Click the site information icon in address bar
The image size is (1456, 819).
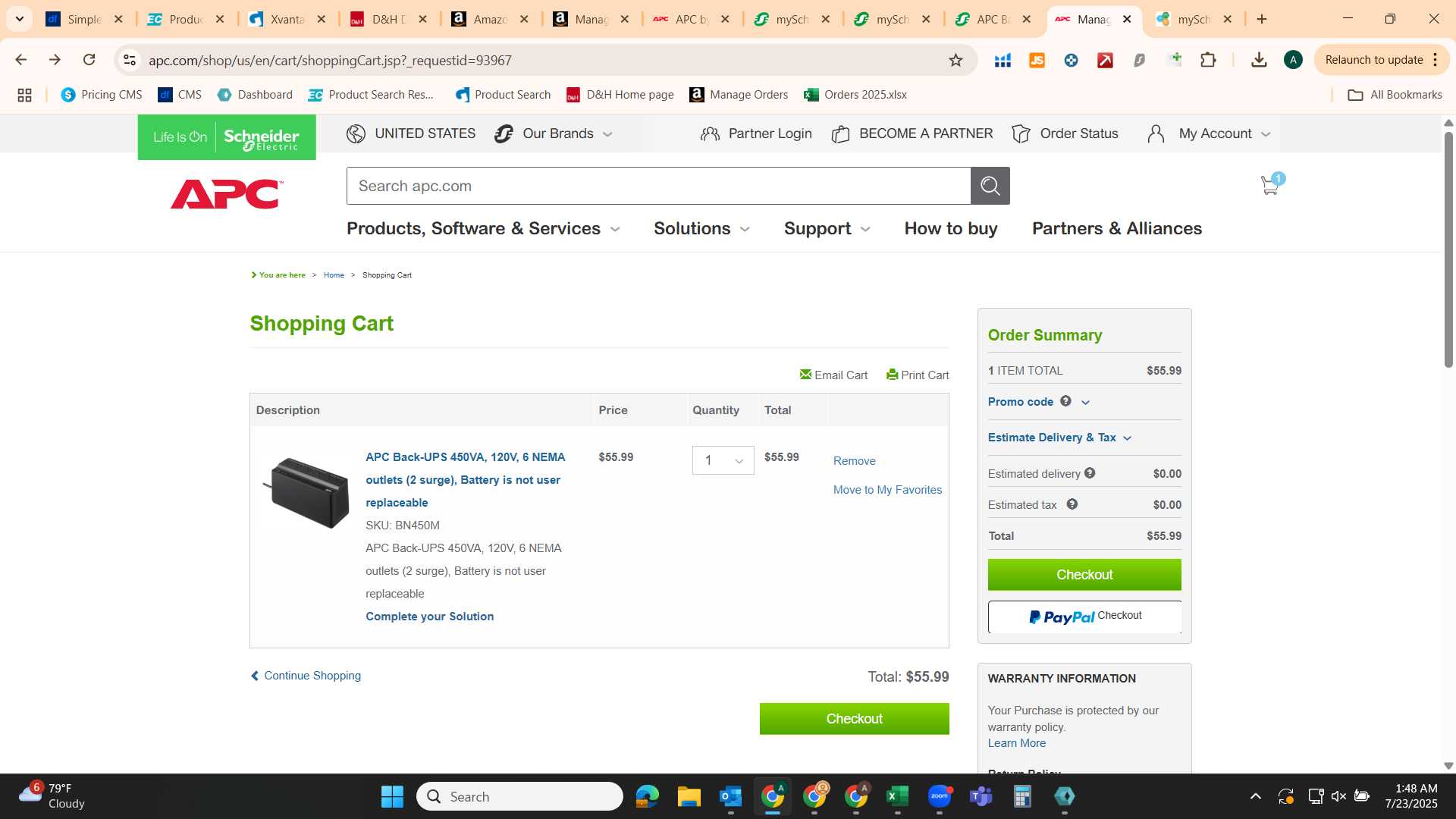[130, 60]
